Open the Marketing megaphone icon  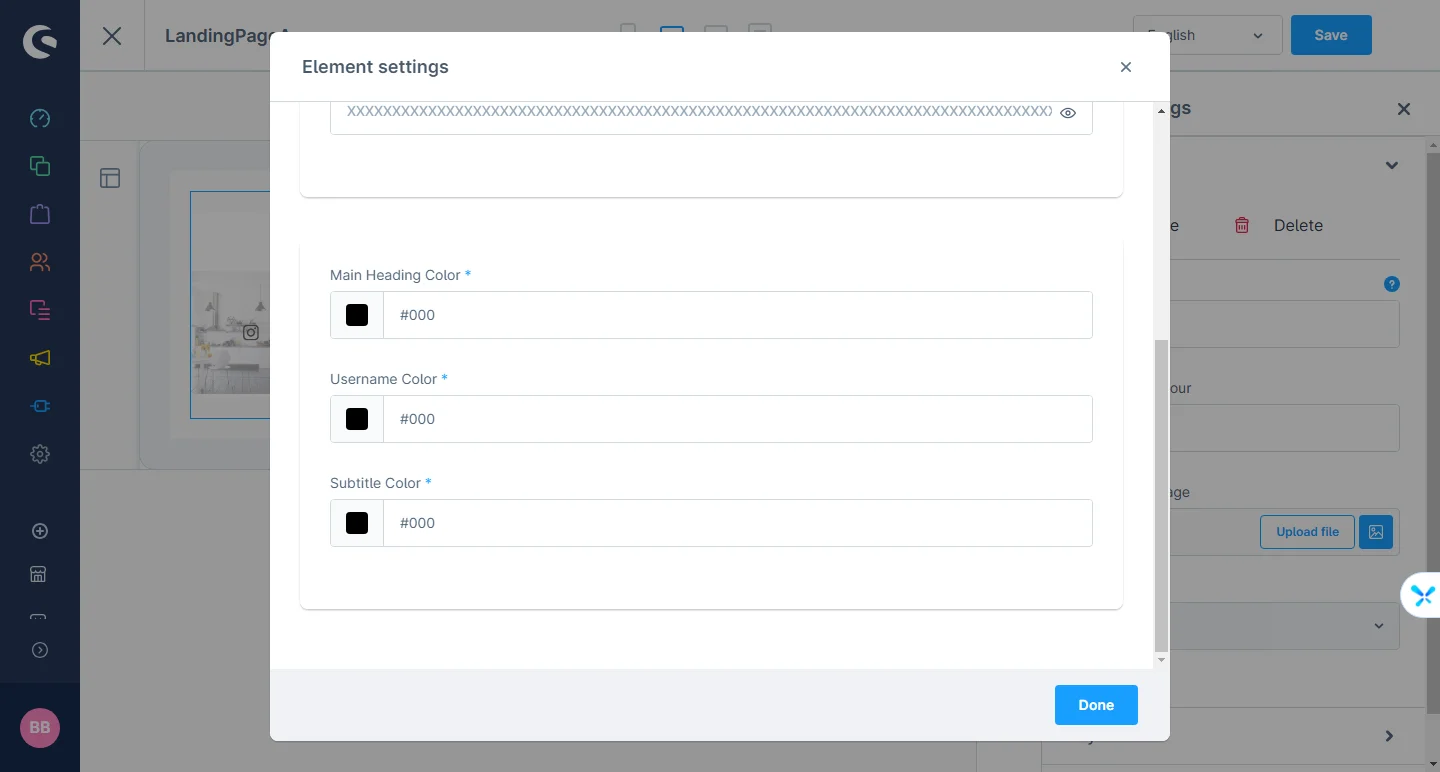(x=40, y=358)
